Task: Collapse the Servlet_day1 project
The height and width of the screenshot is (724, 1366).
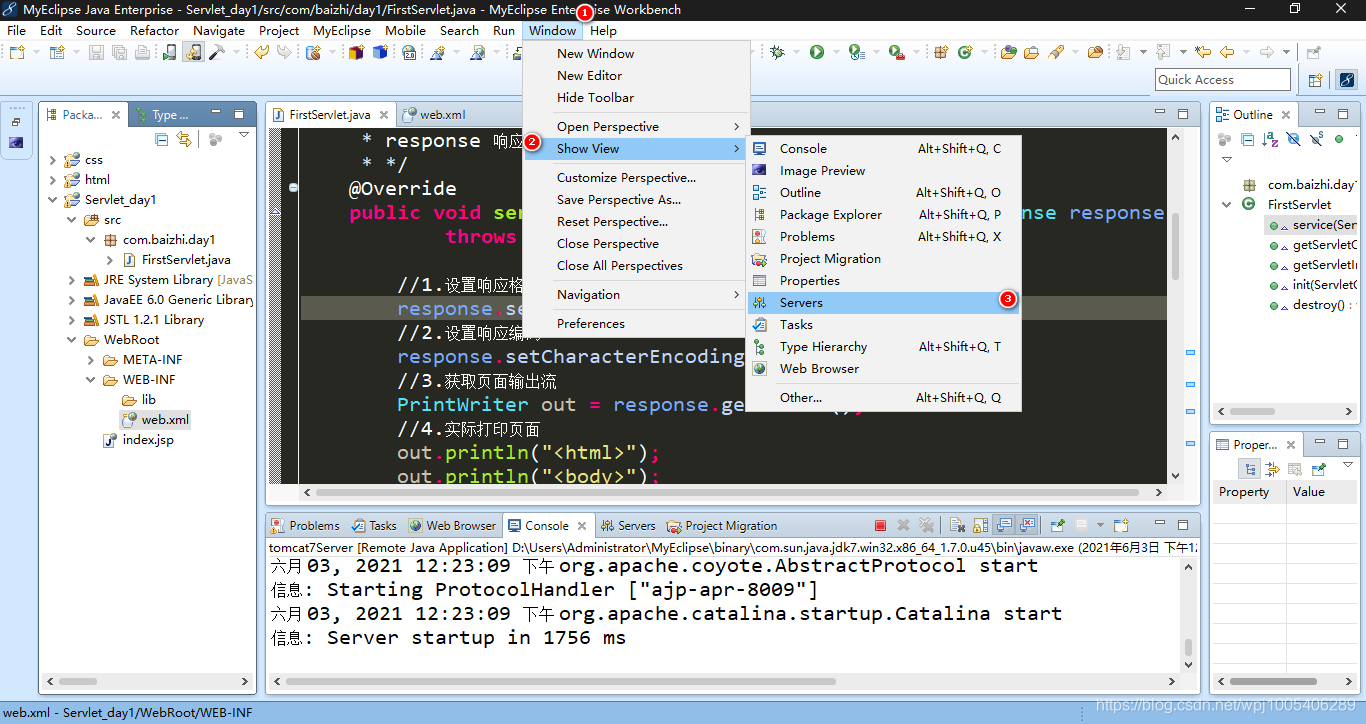Action: [x=53, y=200]
